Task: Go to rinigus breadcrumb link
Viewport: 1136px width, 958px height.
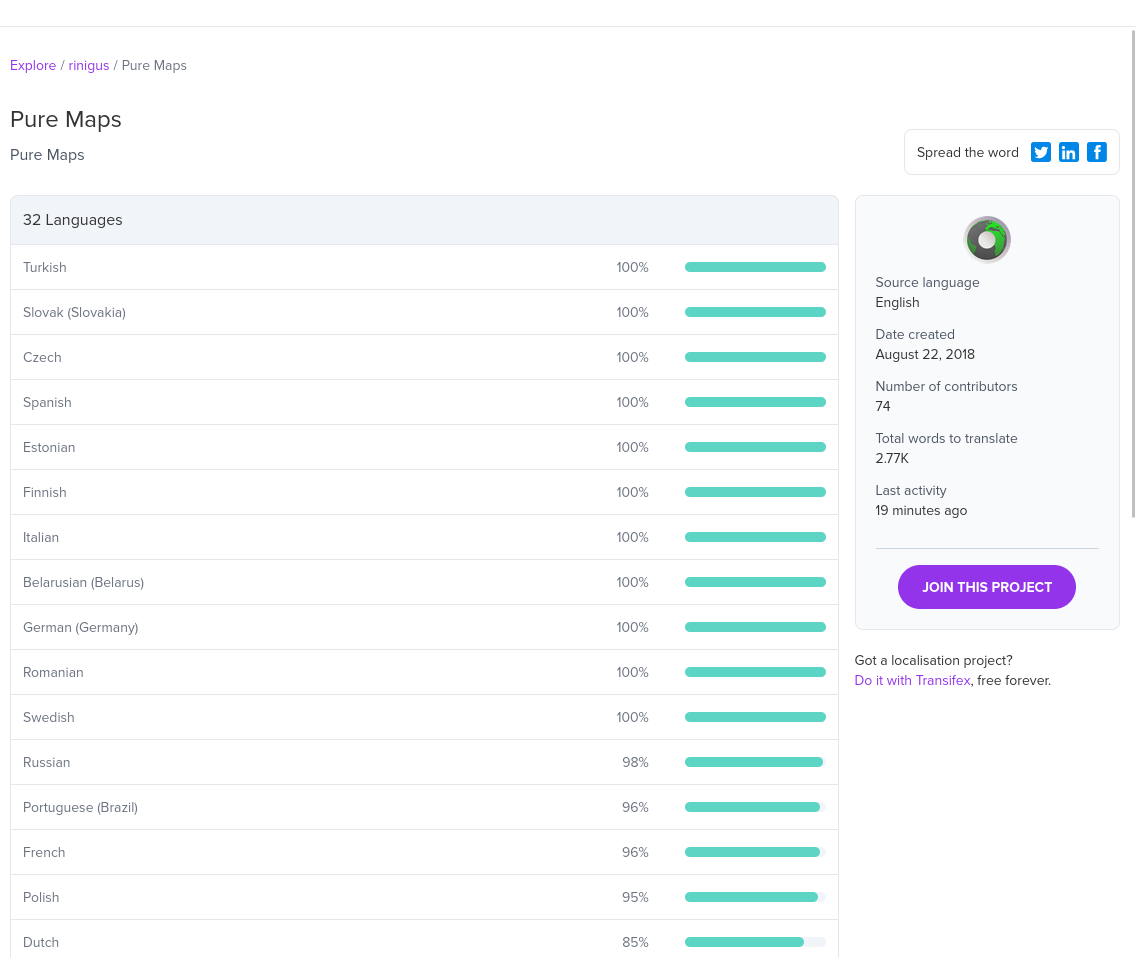Action: [x=88, y=65]
